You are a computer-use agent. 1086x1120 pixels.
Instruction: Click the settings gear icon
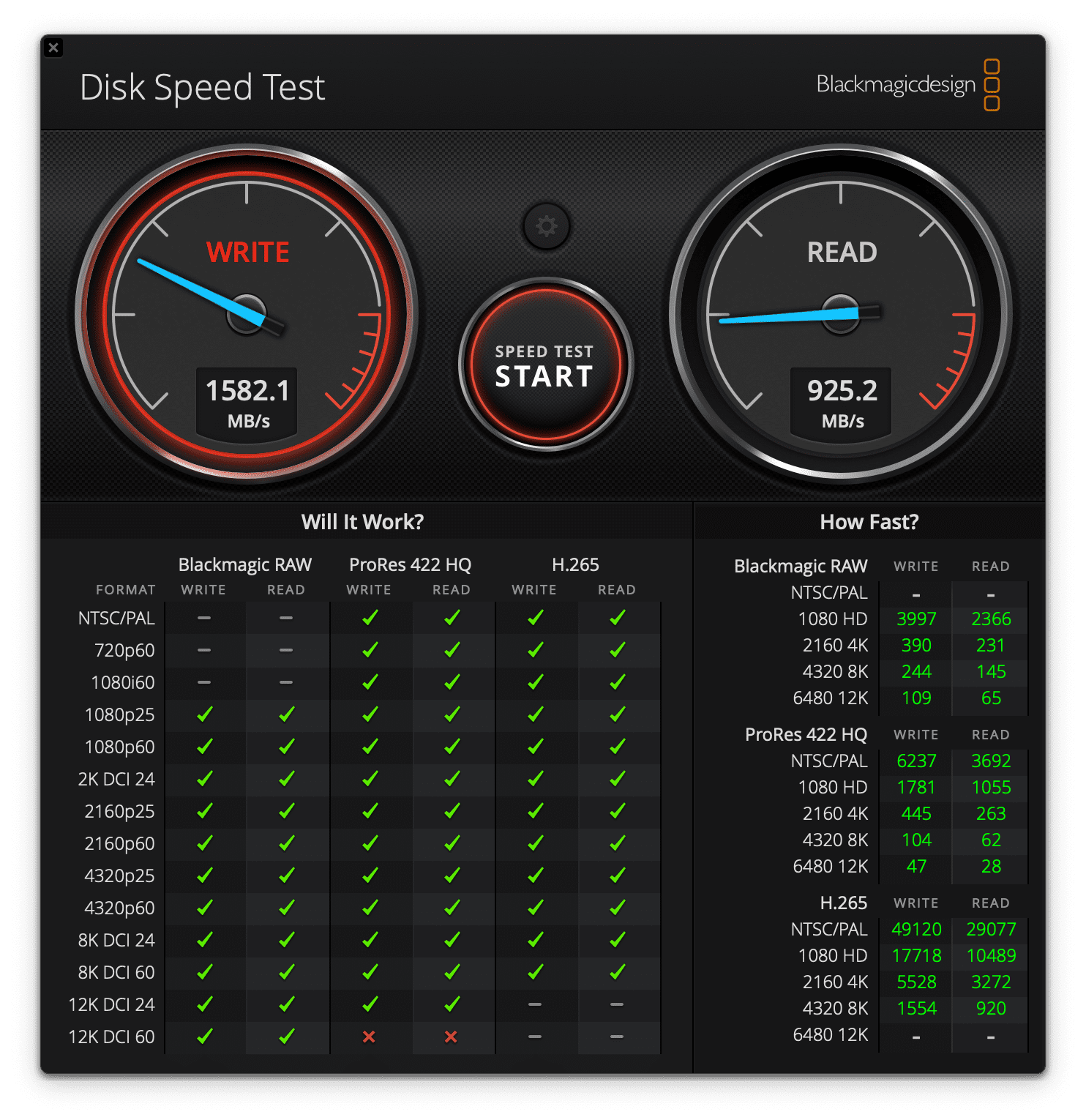(546, 226)
